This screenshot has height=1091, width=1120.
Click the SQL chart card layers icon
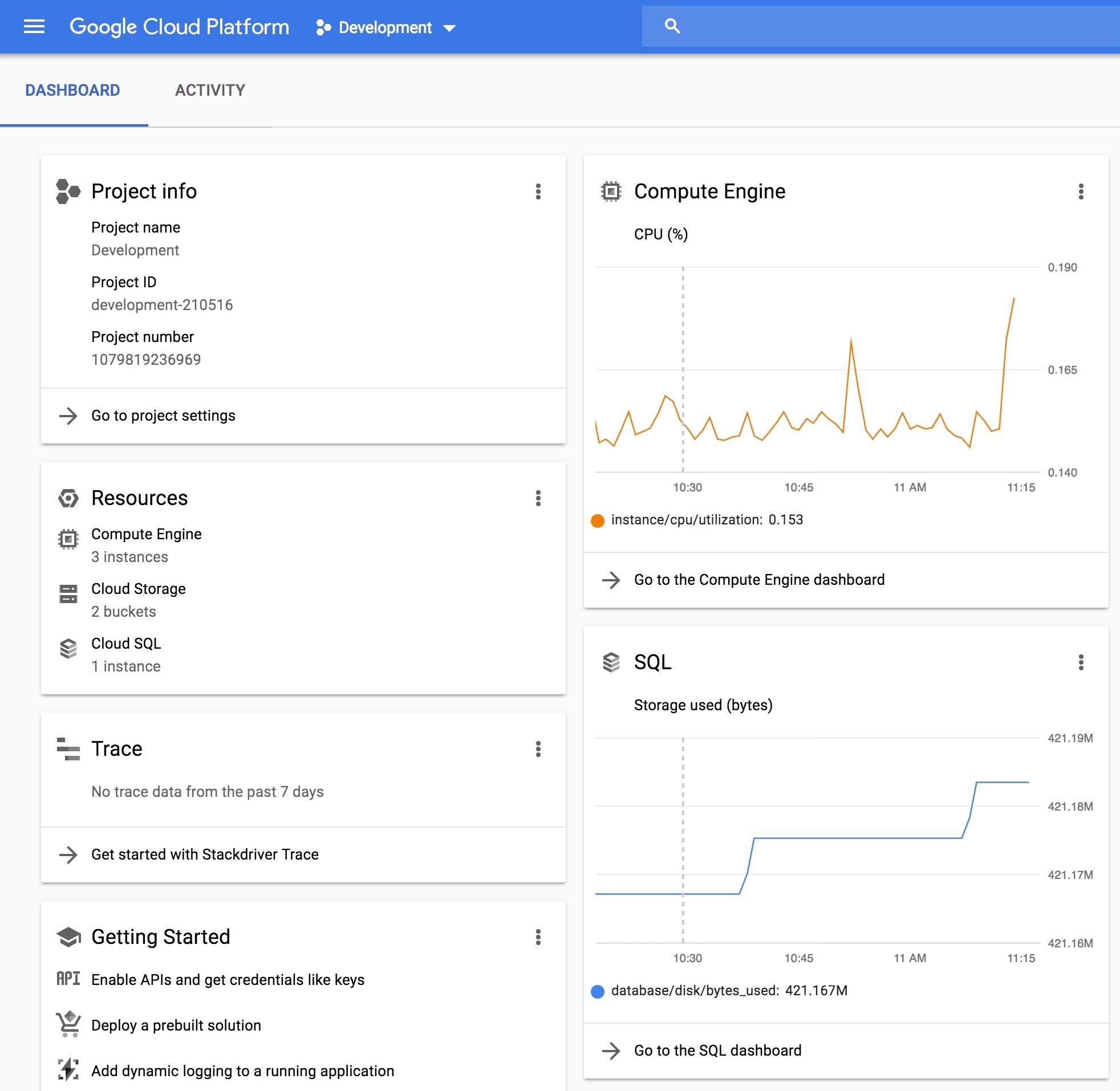tap(611, 662)
